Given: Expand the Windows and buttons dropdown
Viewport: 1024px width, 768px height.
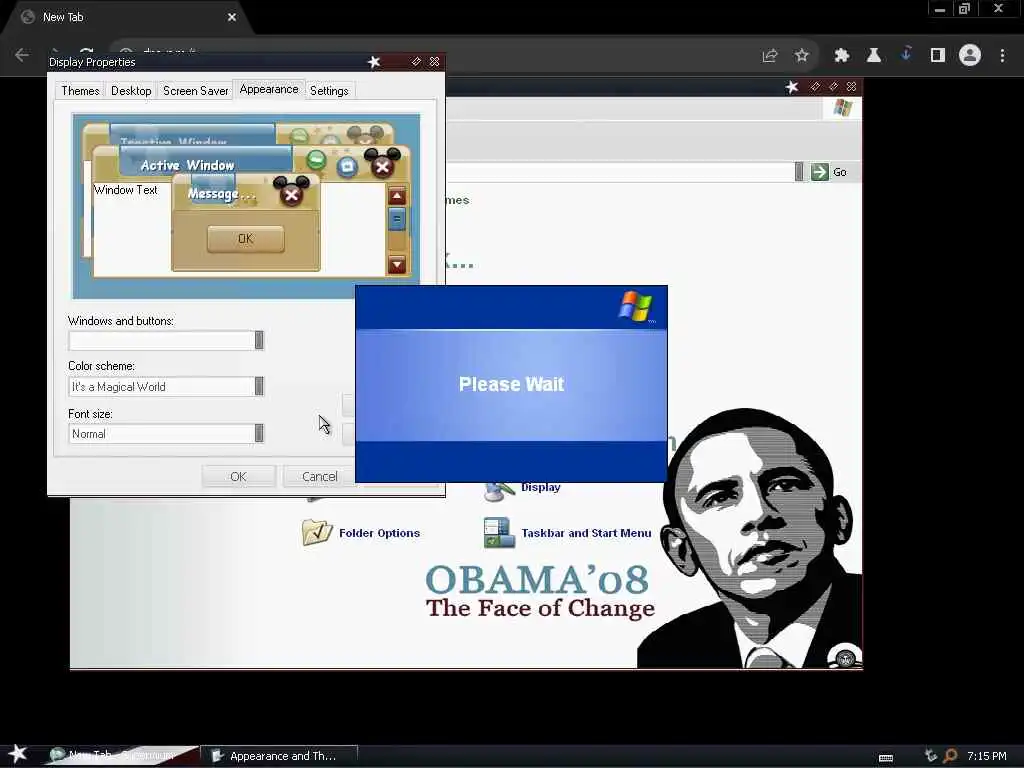Looking at the screenshot, I should [x=259, y=340].
